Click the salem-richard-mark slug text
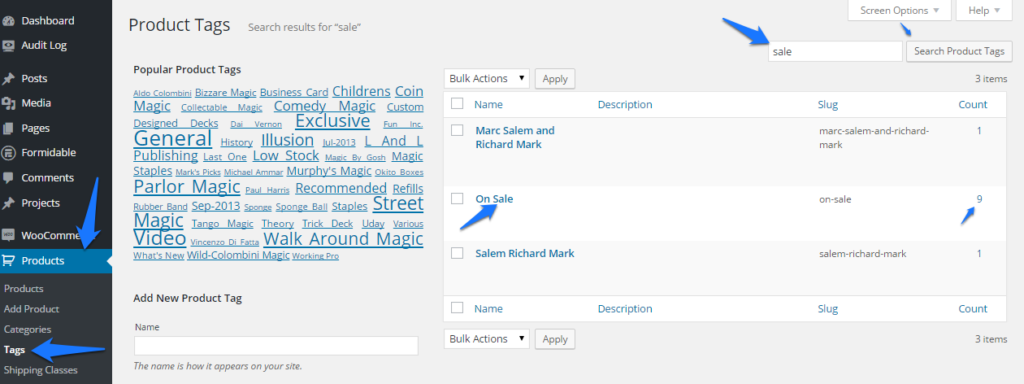The height and width of the screenshot is (384, 1024). point(862,253)
